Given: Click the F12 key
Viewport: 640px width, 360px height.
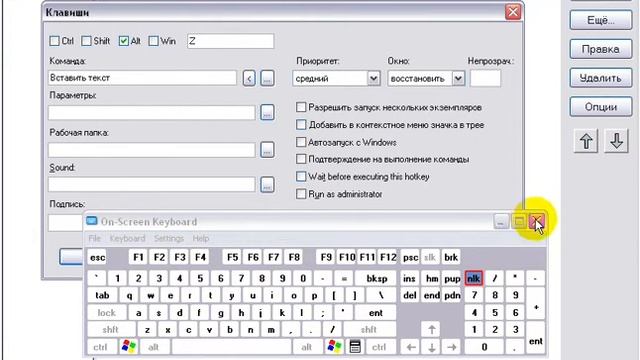Looking at the screenshot, I should click(388, 258).
